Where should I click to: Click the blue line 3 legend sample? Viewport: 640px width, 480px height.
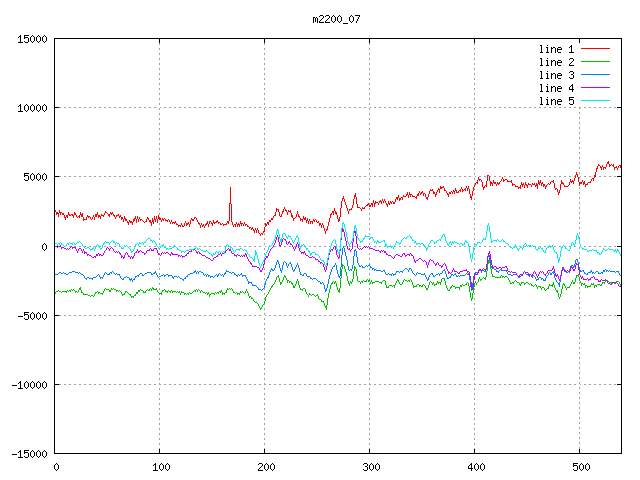point(595,75)
